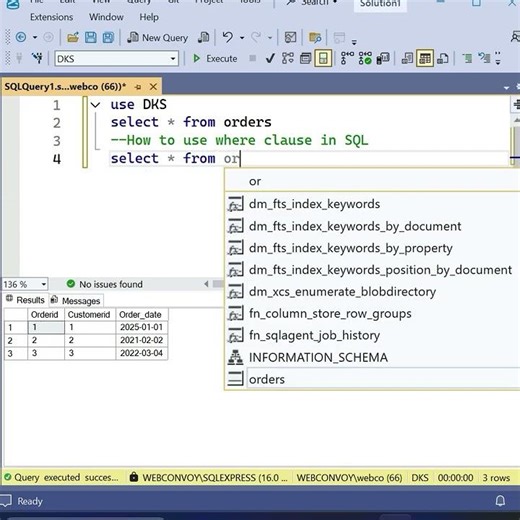Choose dm_fts_index_keywords_position_by_document suggestion
Screen dimensions: 520x520
pyautogui.click(x=373, y=270)
